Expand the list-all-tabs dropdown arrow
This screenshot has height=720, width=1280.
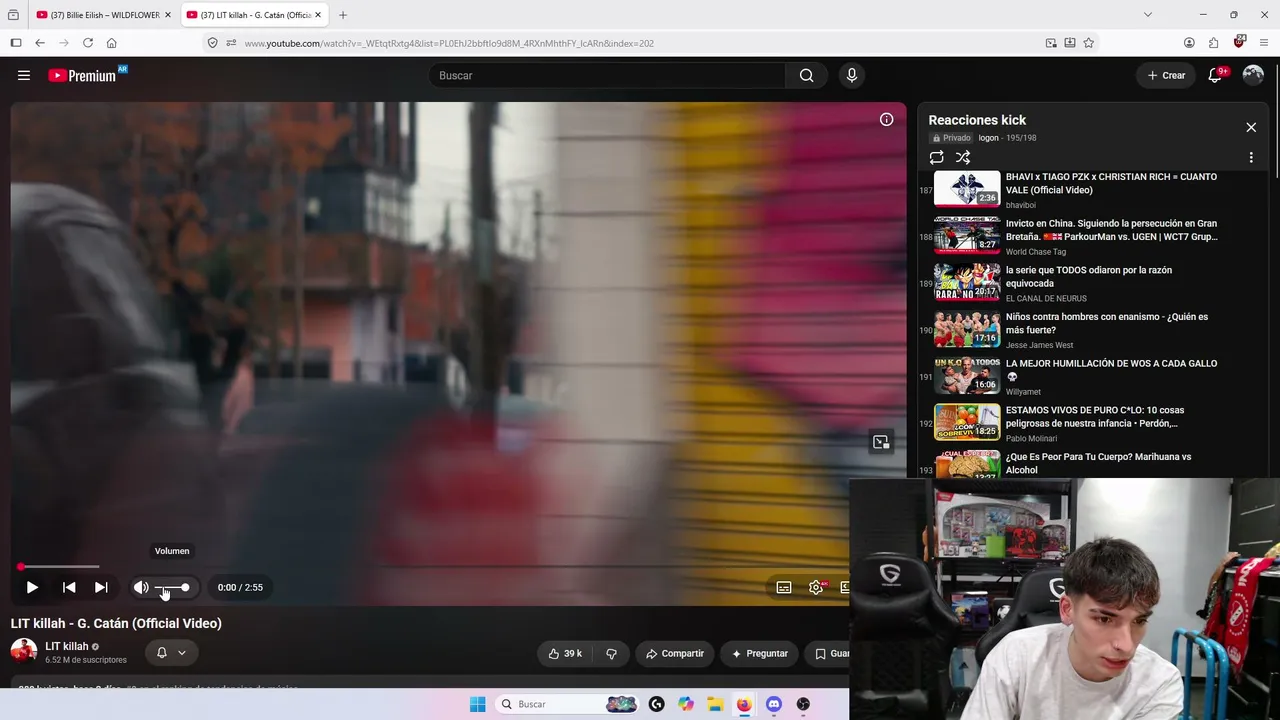[x=1148, y=15]
